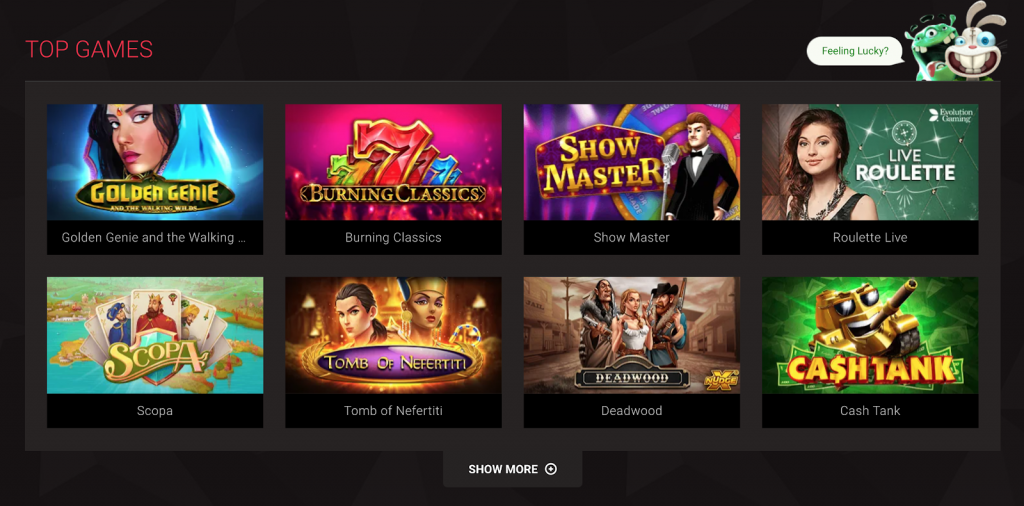The image size is (1024, 506).
Task: Open the Golden Genie game thumbnail
Action: (155, 162)
